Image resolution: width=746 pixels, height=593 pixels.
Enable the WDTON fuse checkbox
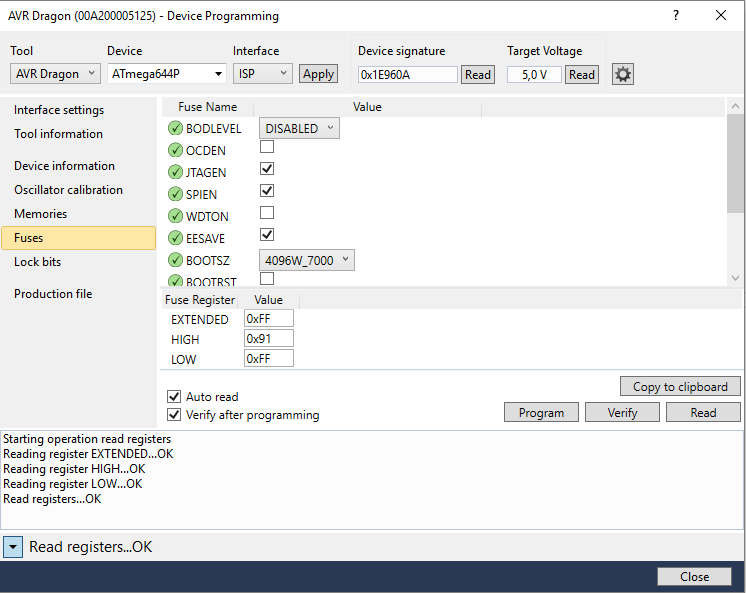267,212
